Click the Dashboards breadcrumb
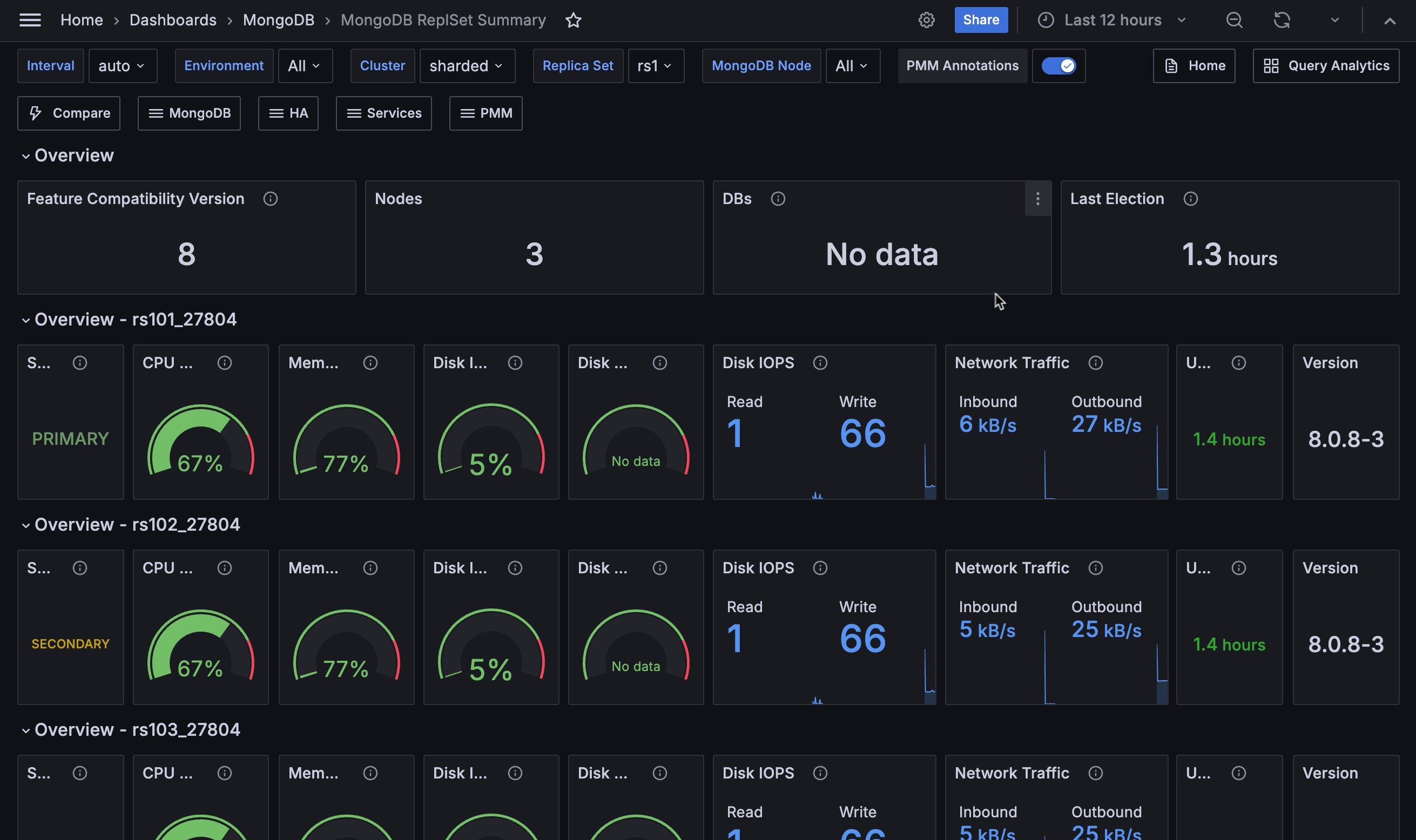1416x840 pixels. pyautogui.click(x=173, y=21)
